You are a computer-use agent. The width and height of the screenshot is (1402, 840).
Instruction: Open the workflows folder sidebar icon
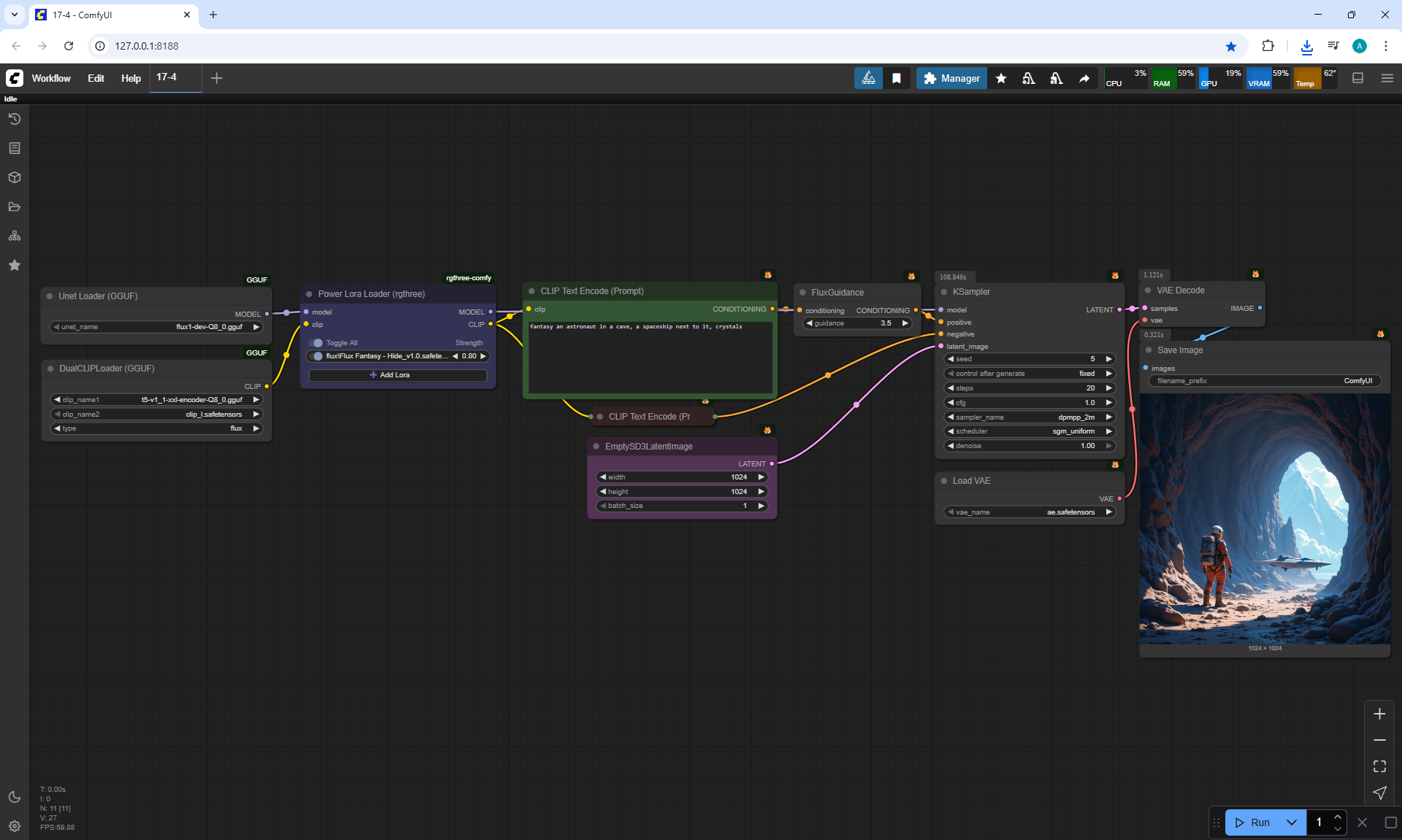[x=15, y=207]
